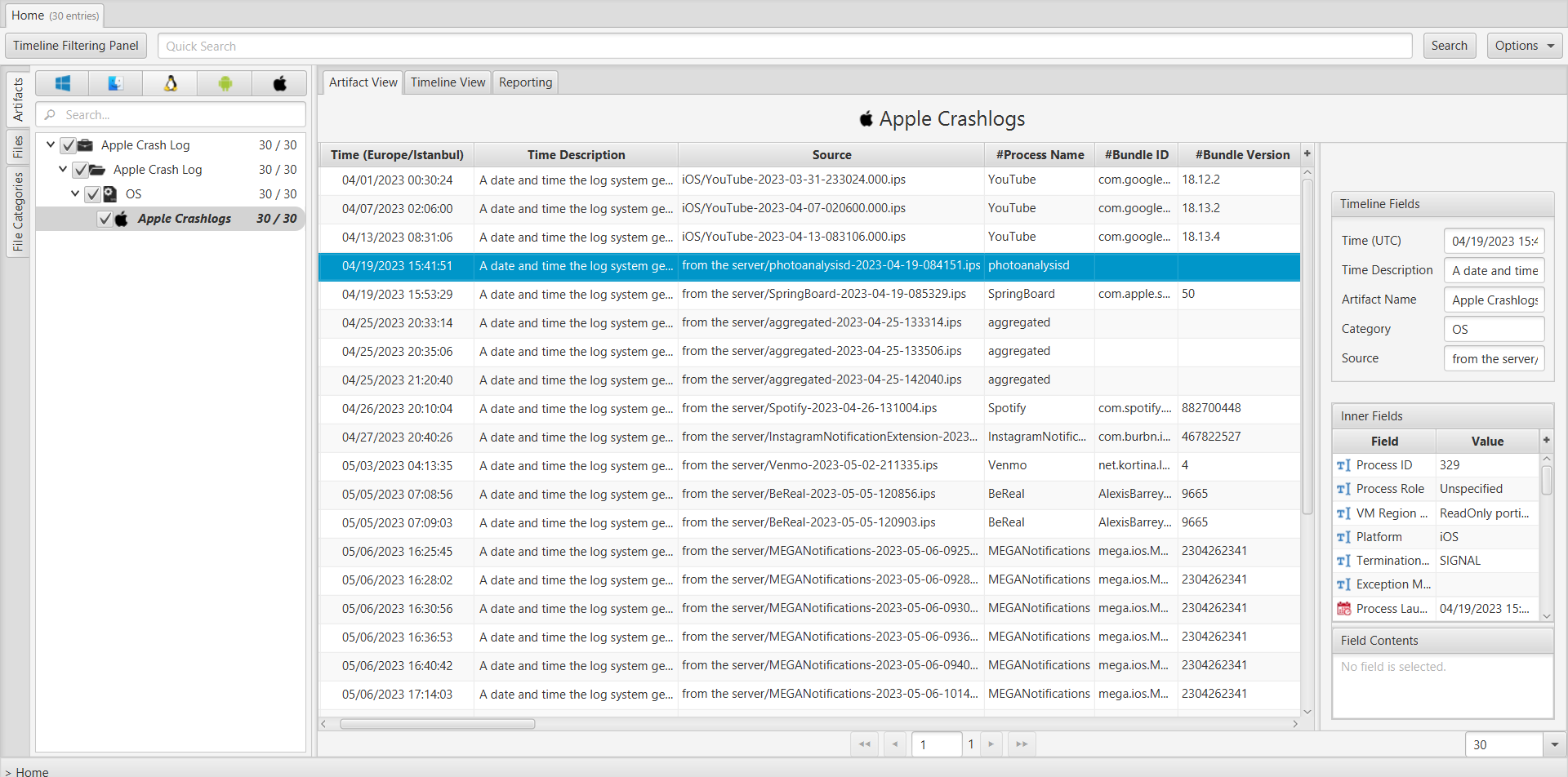1568x777 pixels.
Task: Sort by #Process Name column header
Action: point(1040,154)
